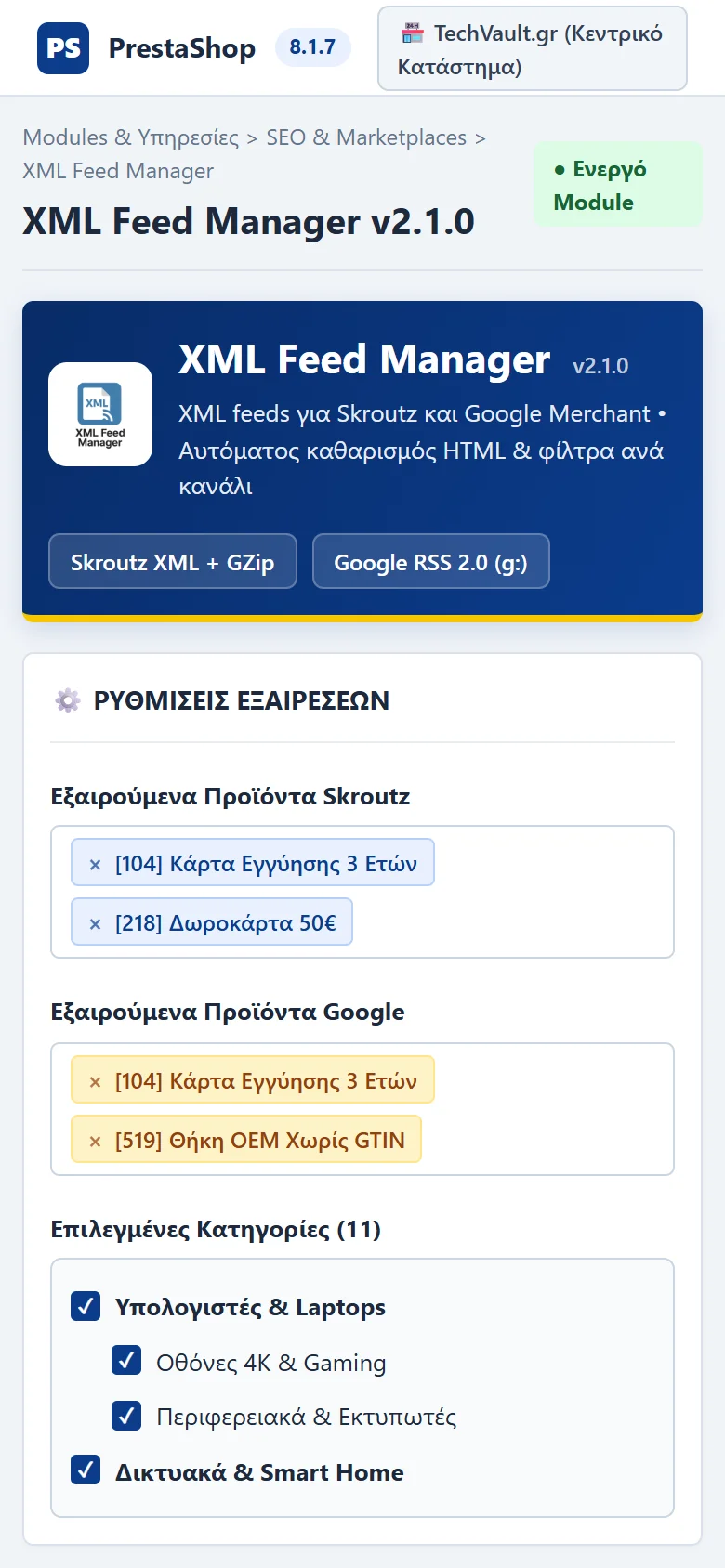Select the Google RSS 2.0 (g:) button

pyautogui.click(x=431, y=561)
